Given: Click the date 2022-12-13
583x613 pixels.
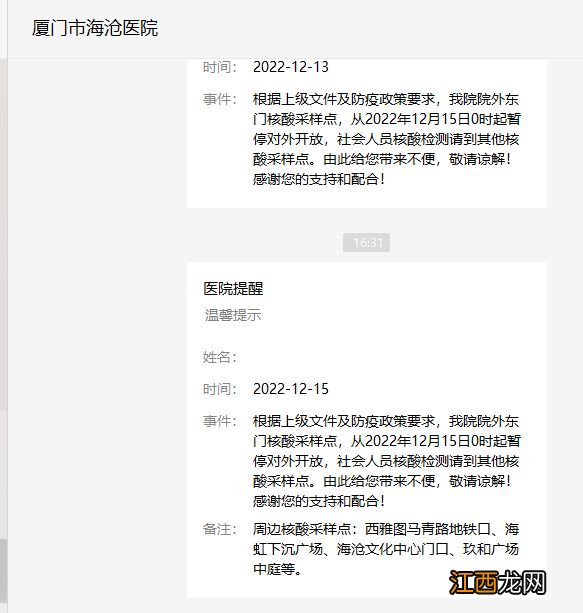Looking at the screenshot, I should click(291, 67).
